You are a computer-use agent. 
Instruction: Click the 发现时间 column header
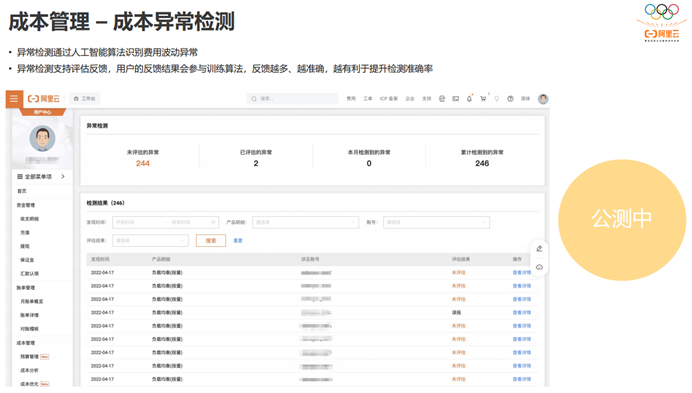click(x=101, y=259)
